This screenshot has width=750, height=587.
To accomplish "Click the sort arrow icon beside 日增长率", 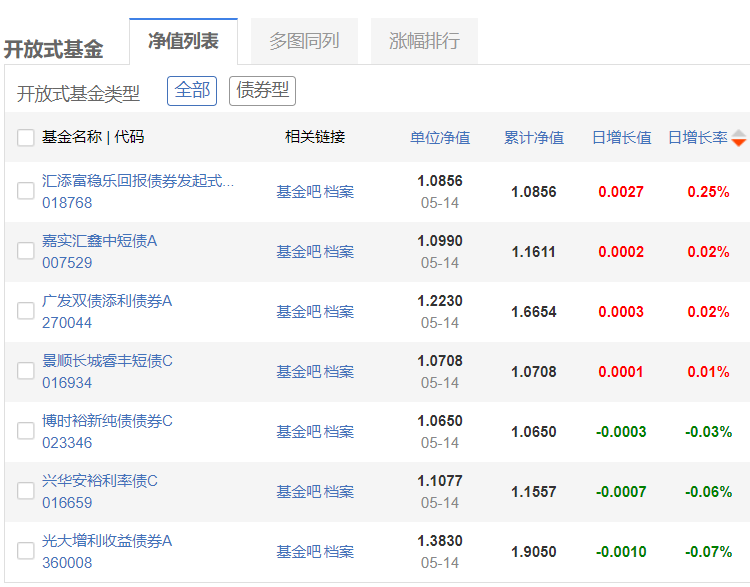I will (x=739, y=138).
